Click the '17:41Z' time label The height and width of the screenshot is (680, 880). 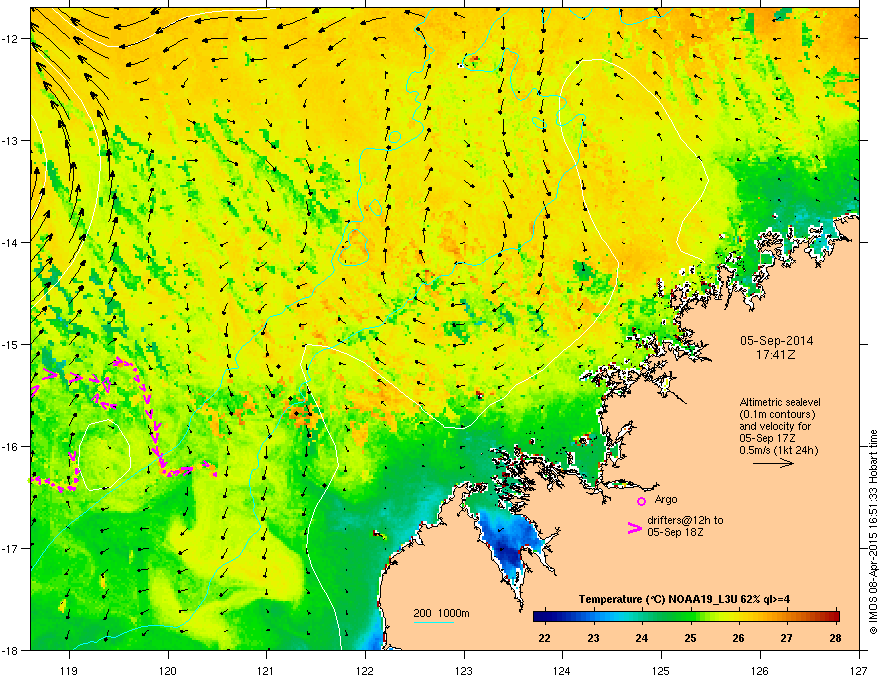coord(776,355)
